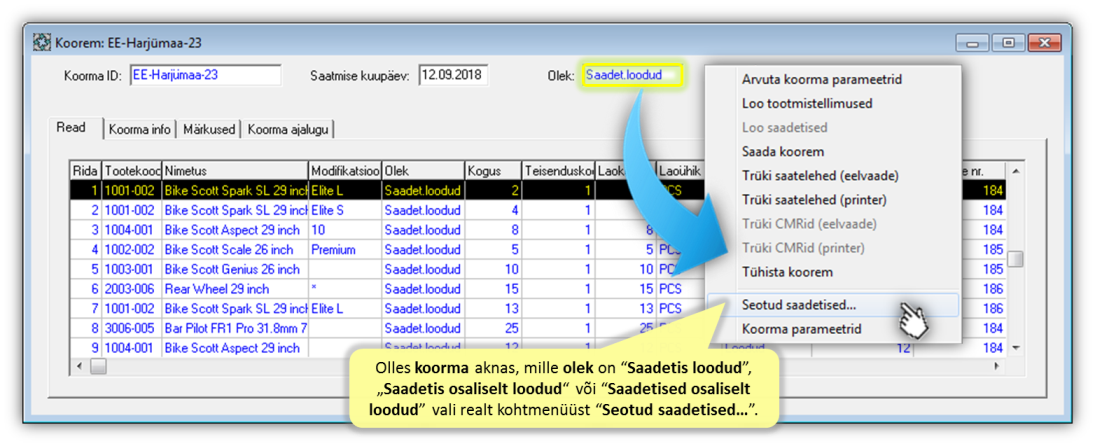Select 'Rear Wheel 29 inch' row

(x=388, y=288)
